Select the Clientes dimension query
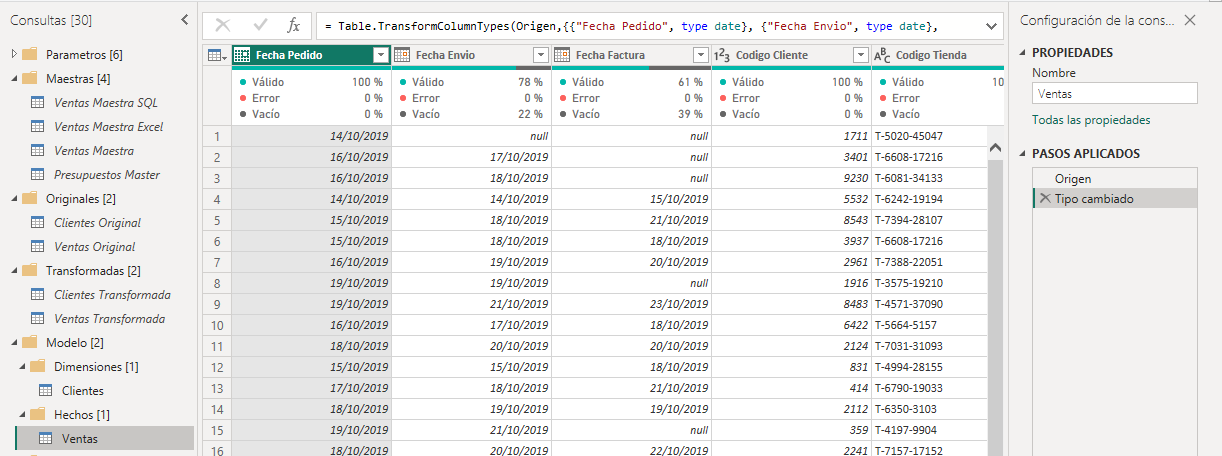1222x456 pixels. pyautogui.click(x=83, y=391)
